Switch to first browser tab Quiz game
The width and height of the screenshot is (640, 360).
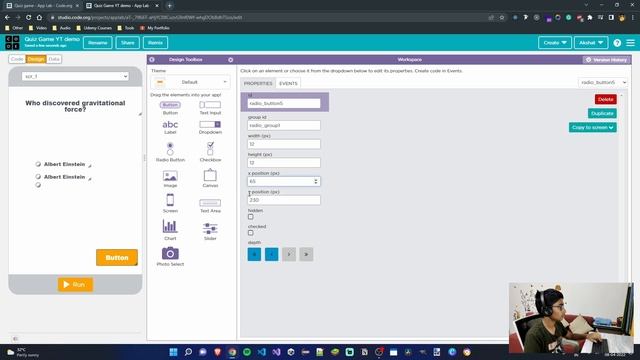coord(42,6)
